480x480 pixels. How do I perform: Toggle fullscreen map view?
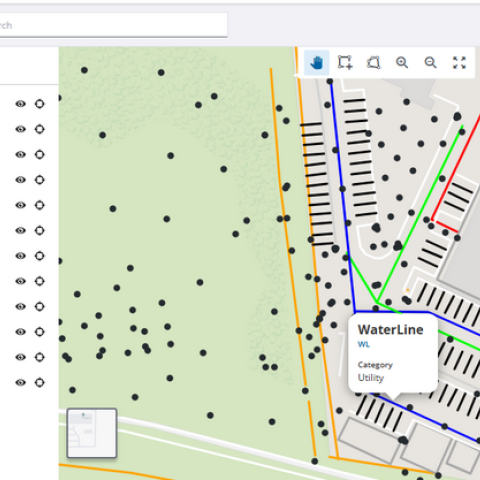[x=459, y=62]
